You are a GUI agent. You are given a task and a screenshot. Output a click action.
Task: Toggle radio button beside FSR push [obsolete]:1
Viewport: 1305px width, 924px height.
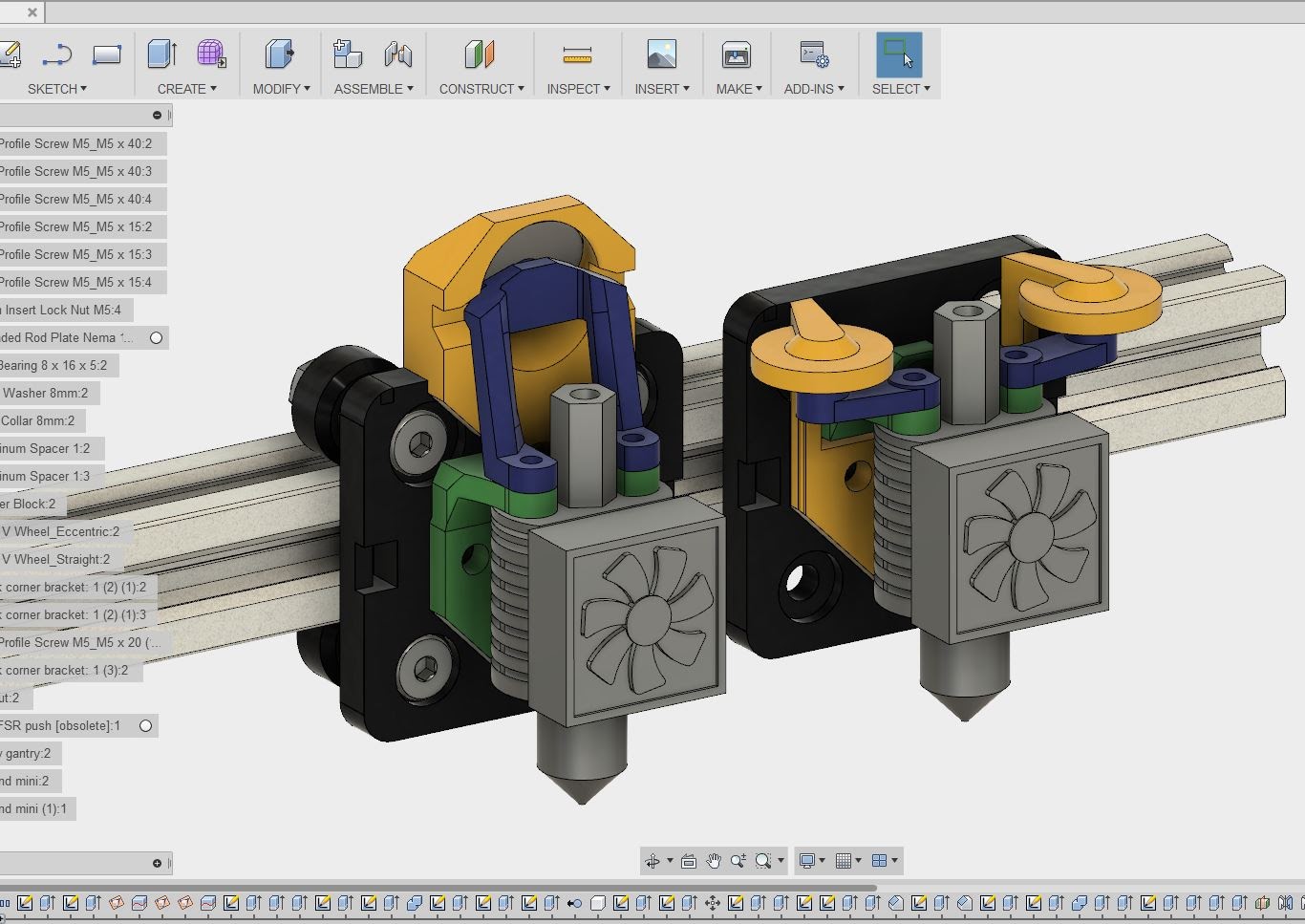[x=145, y=725]
